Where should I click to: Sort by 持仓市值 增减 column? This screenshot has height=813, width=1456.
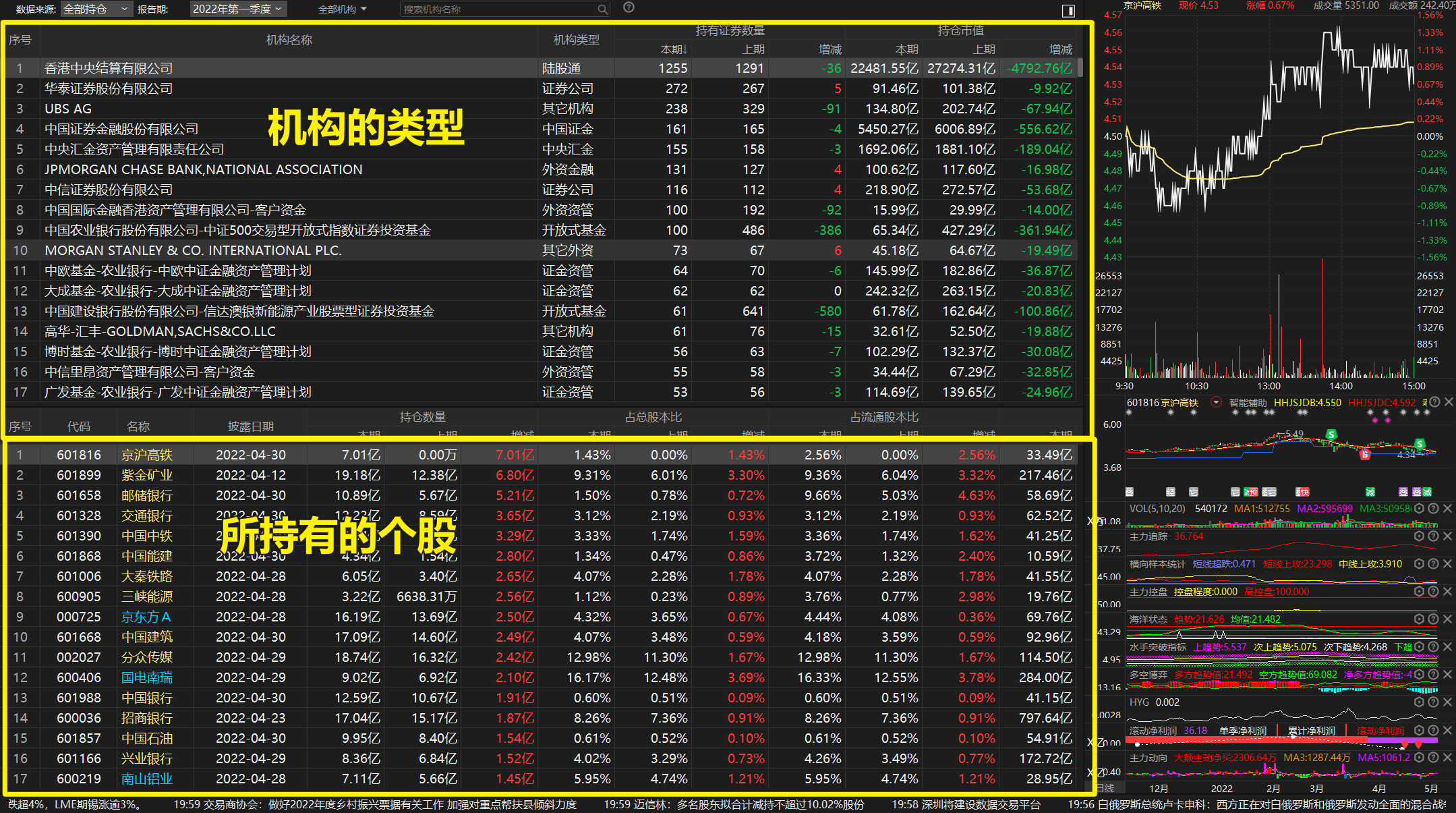pyautogui.click(x=1060, y=49)
